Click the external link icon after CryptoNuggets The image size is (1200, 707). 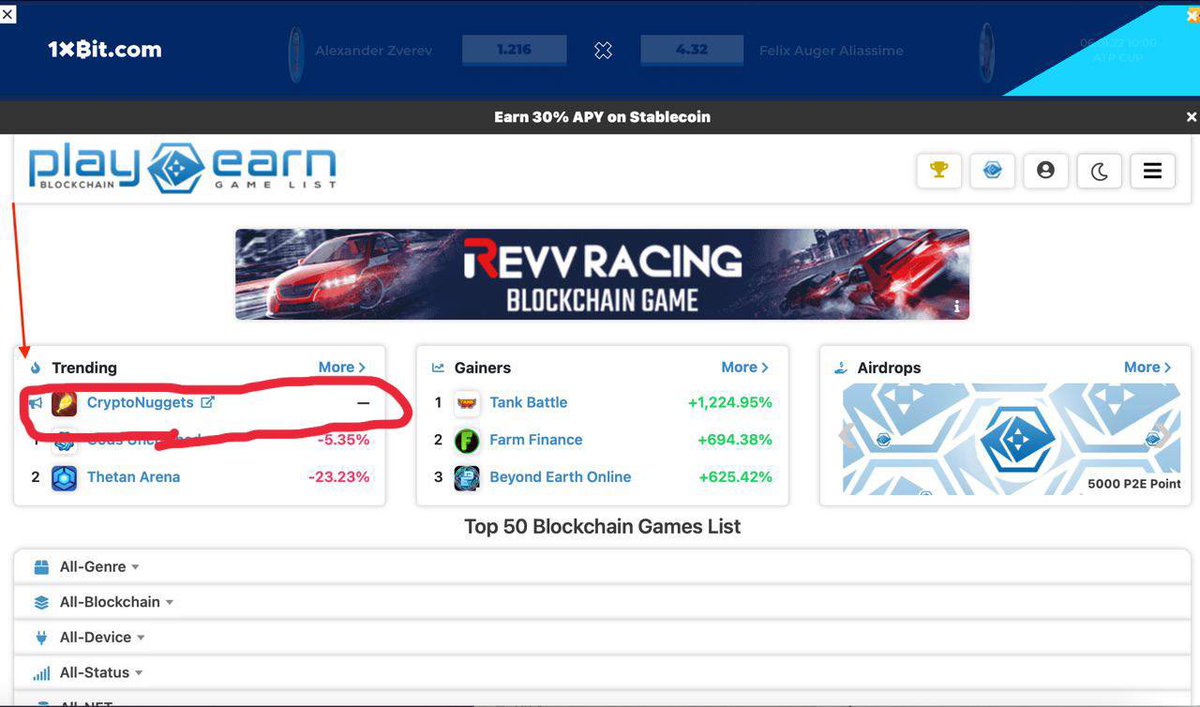(208, 402)
